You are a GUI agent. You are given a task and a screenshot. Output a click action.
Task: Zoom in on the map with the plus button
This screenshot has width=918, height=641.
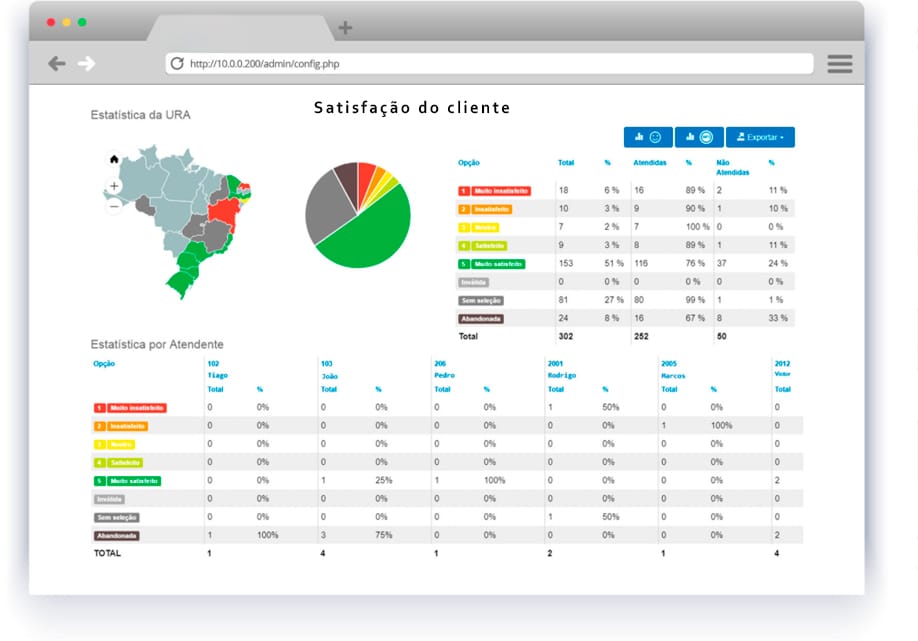[114, 186]
